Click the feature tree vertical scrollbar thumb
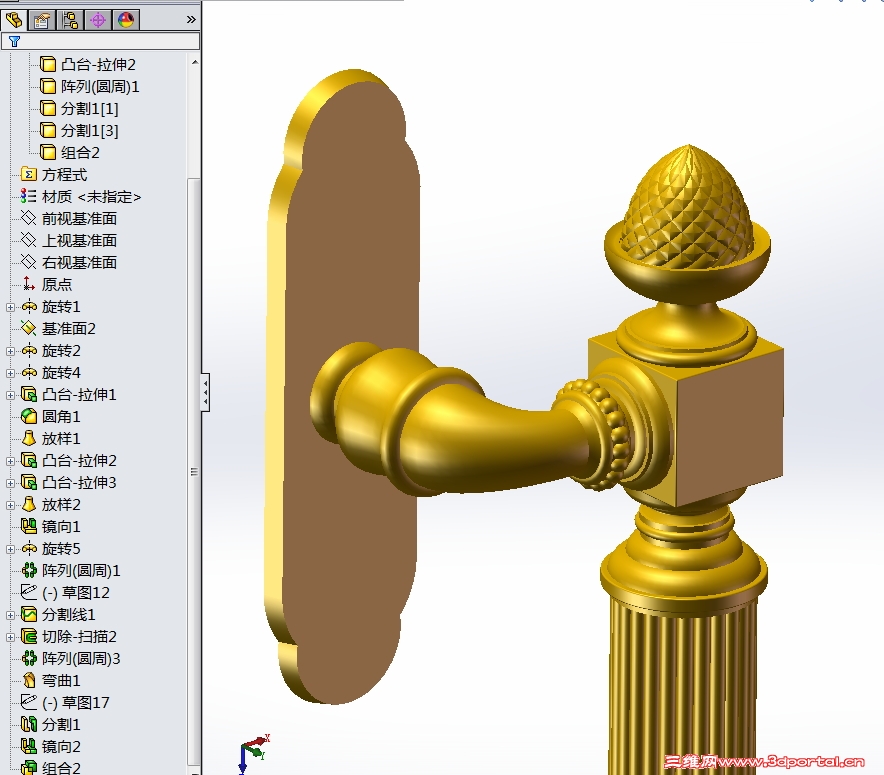This screenshot has width=884, height=775. coord(194,471)
